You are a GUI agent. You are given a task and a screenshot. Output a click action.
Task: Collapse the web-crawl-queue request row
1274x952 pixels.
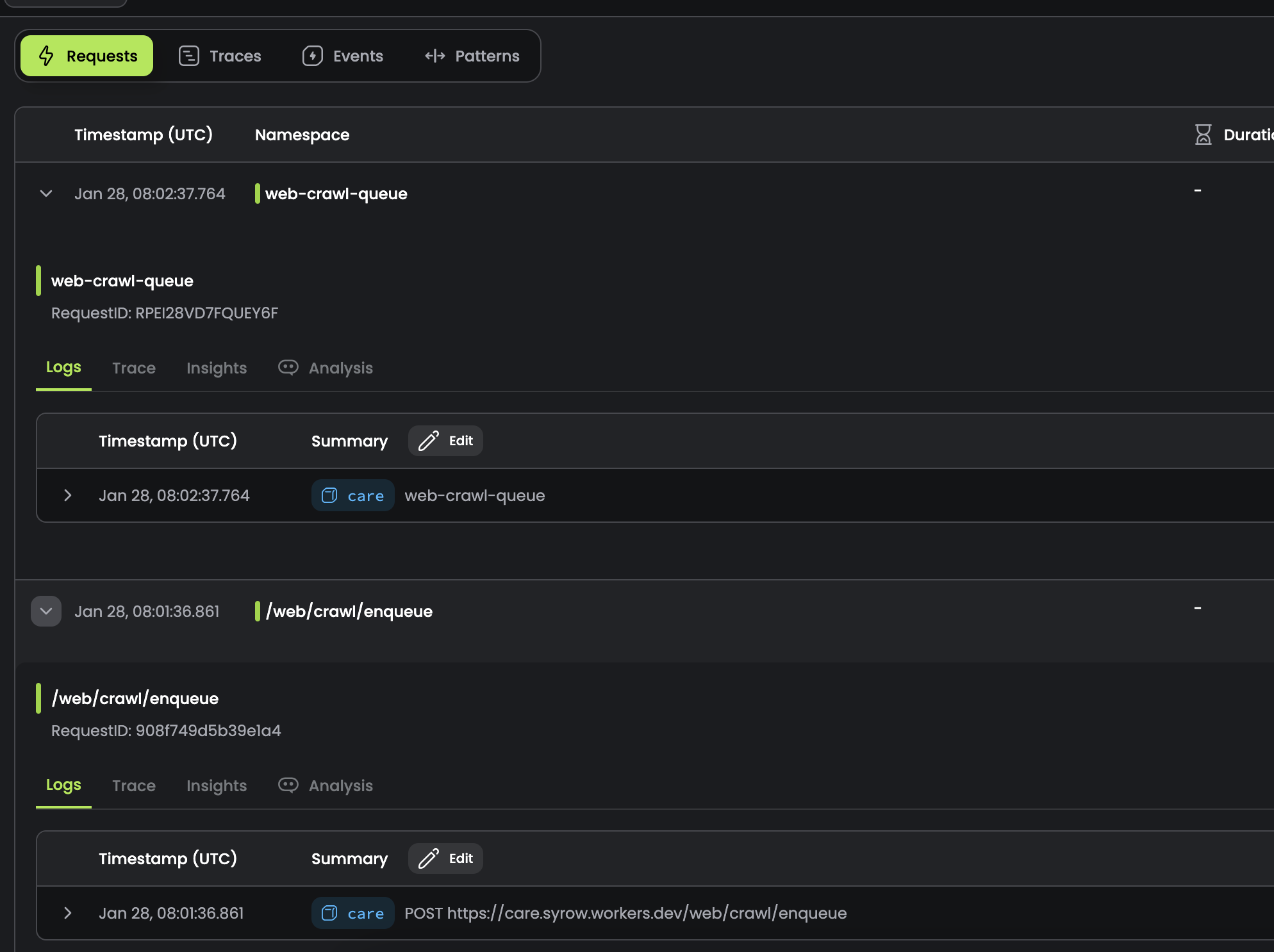pyautogui.click(x=46, y=193)
